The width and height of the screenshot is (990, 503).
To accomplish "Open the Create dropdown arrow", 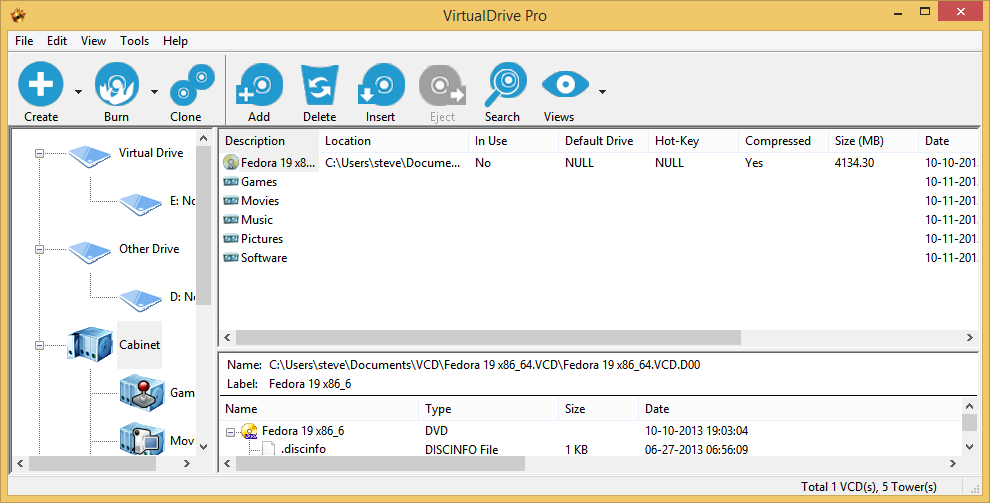I will coord(78,92).
